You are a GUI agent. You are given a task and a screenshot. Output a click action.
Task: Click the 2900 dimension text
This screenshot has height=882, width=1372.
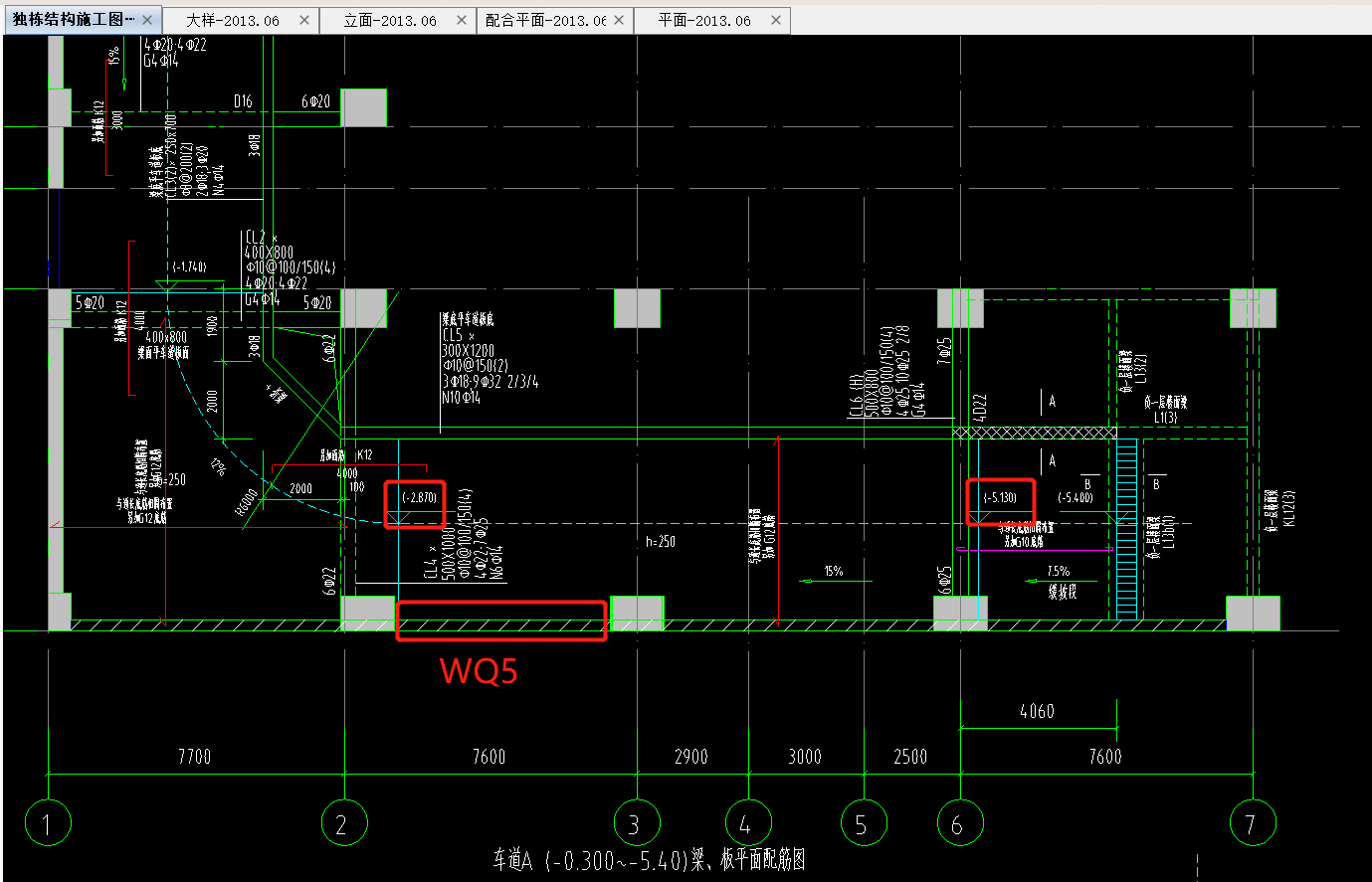[x=691, y=757]
